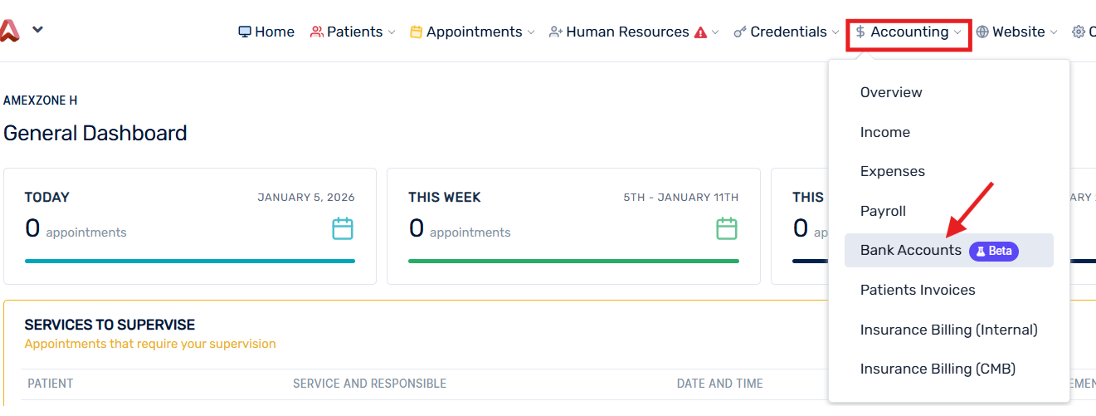Open Bank Accounts menu entry
The width and height of the screenshot is (1096, 416).
(x=910, y=250)
